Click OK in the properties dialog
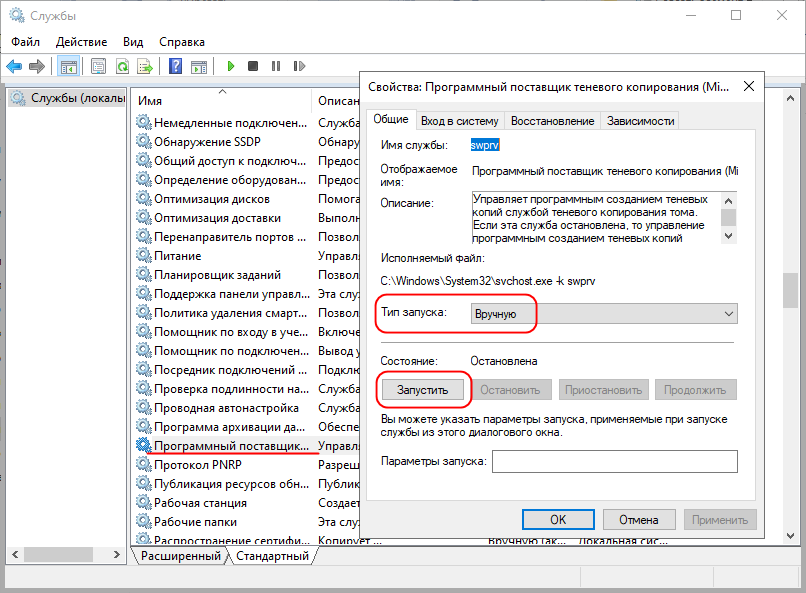 coord(558,519)
